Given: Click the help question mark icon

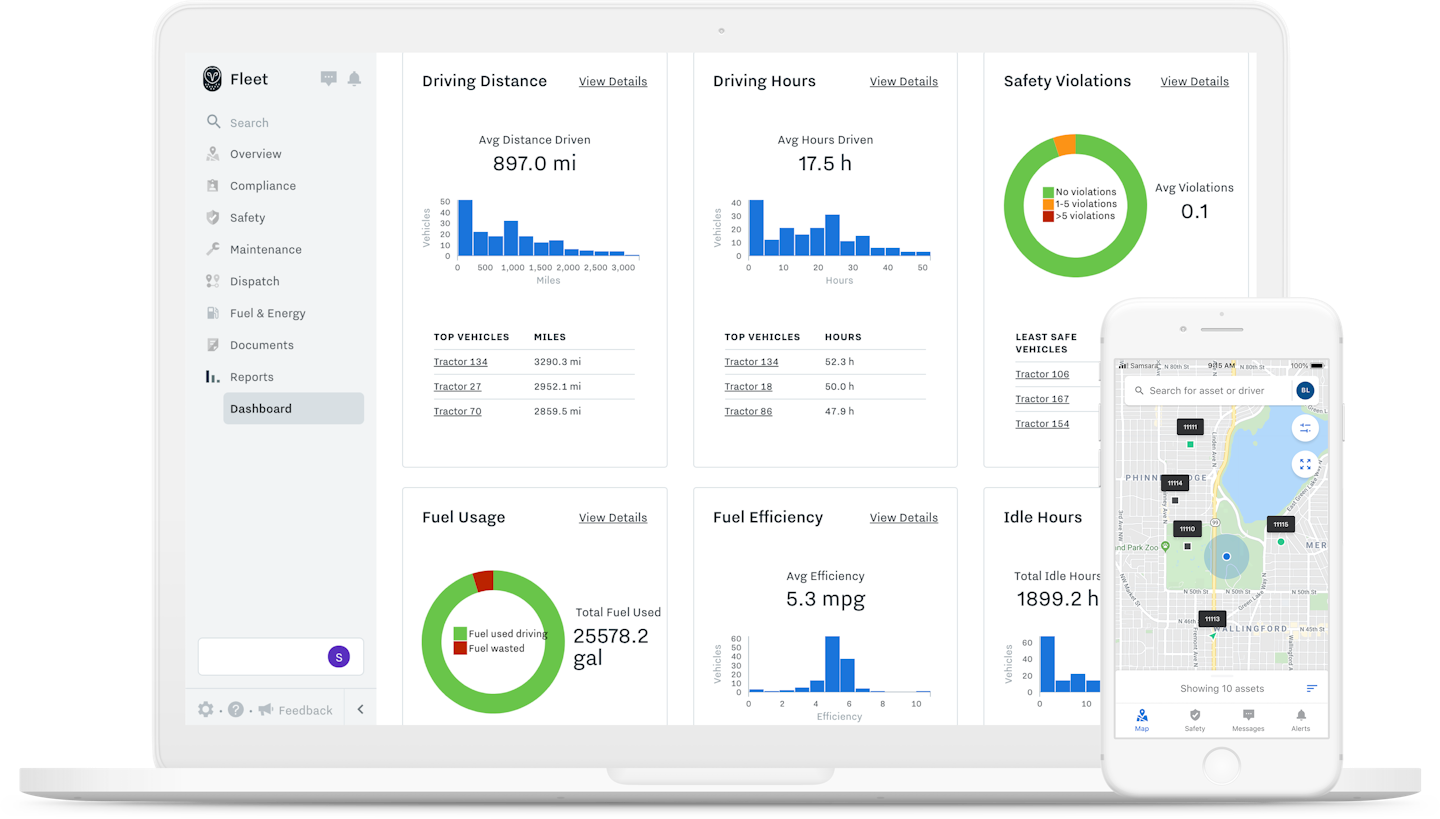Looking at the screenshot, I should 236,709.
